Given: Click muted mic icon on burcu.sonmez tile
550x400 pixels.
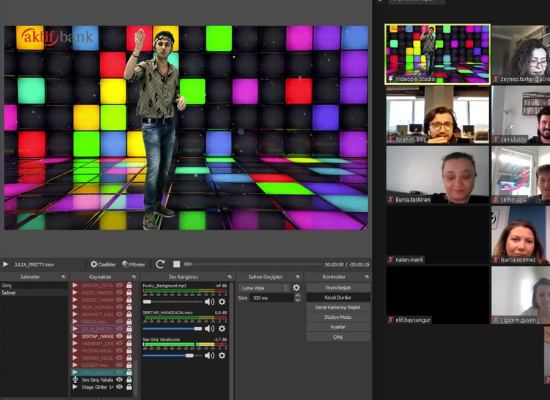Looking at the screenshot, I should point(496,260).
